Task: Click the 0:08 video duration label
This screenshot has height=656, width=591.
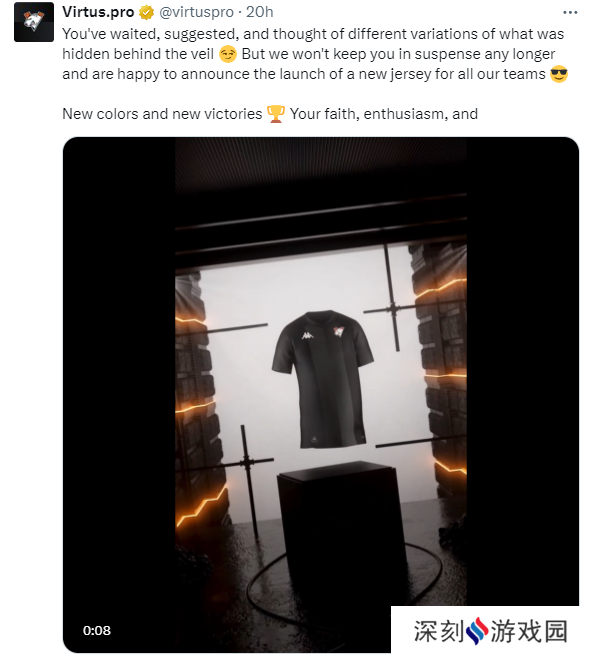Action: pos(97,630)
